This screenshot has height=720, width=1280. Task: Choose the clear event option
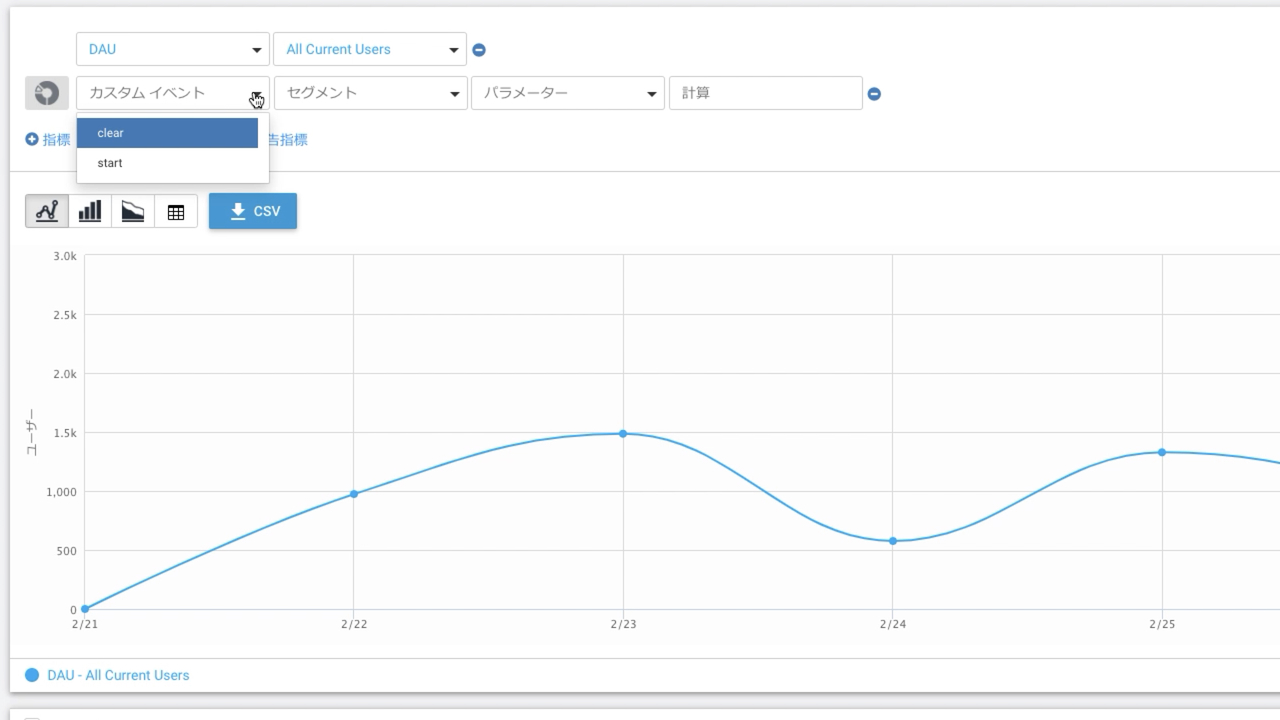pos(167,133)
